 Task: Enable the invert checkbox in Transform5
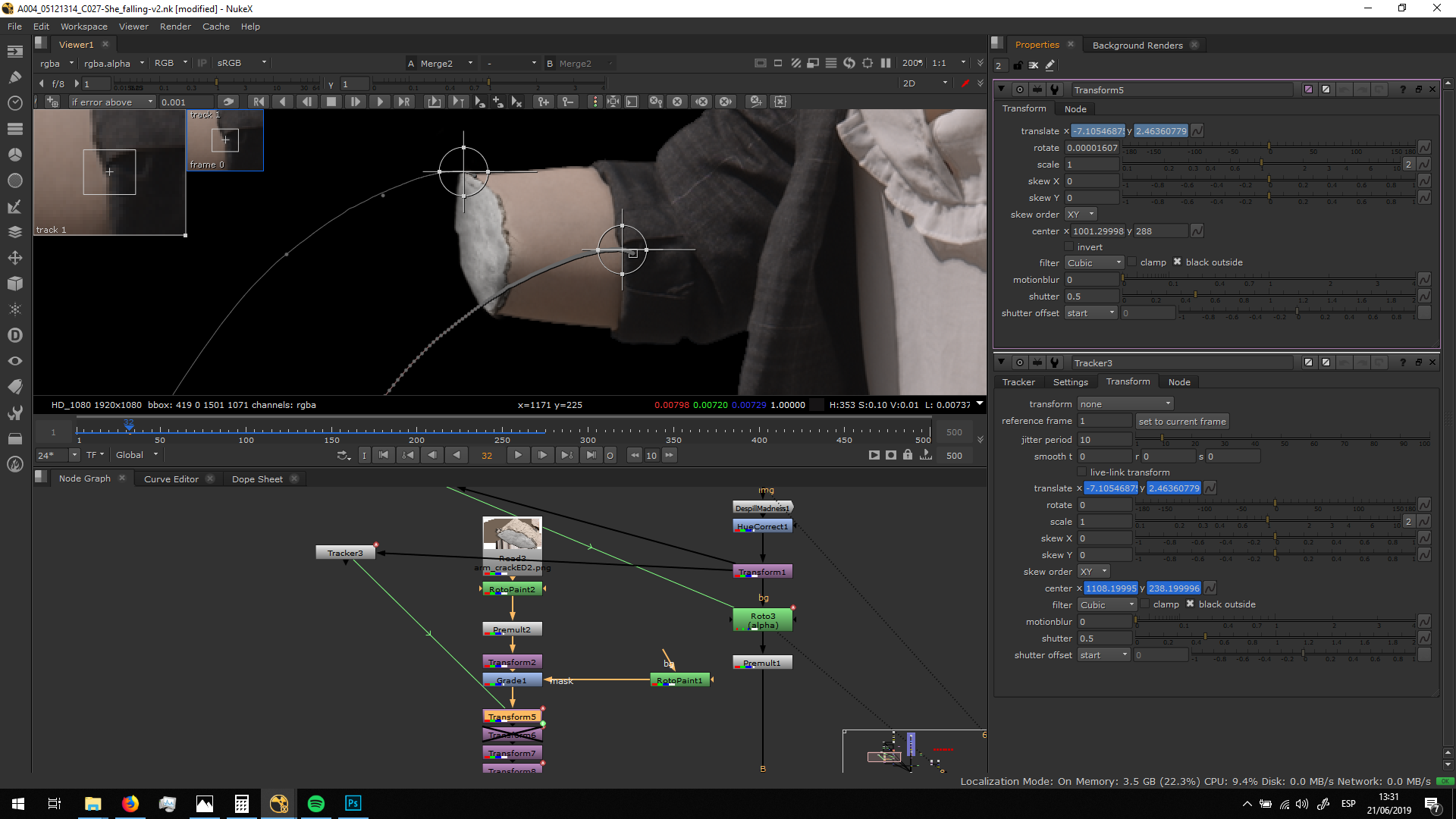coord(1069,247)
